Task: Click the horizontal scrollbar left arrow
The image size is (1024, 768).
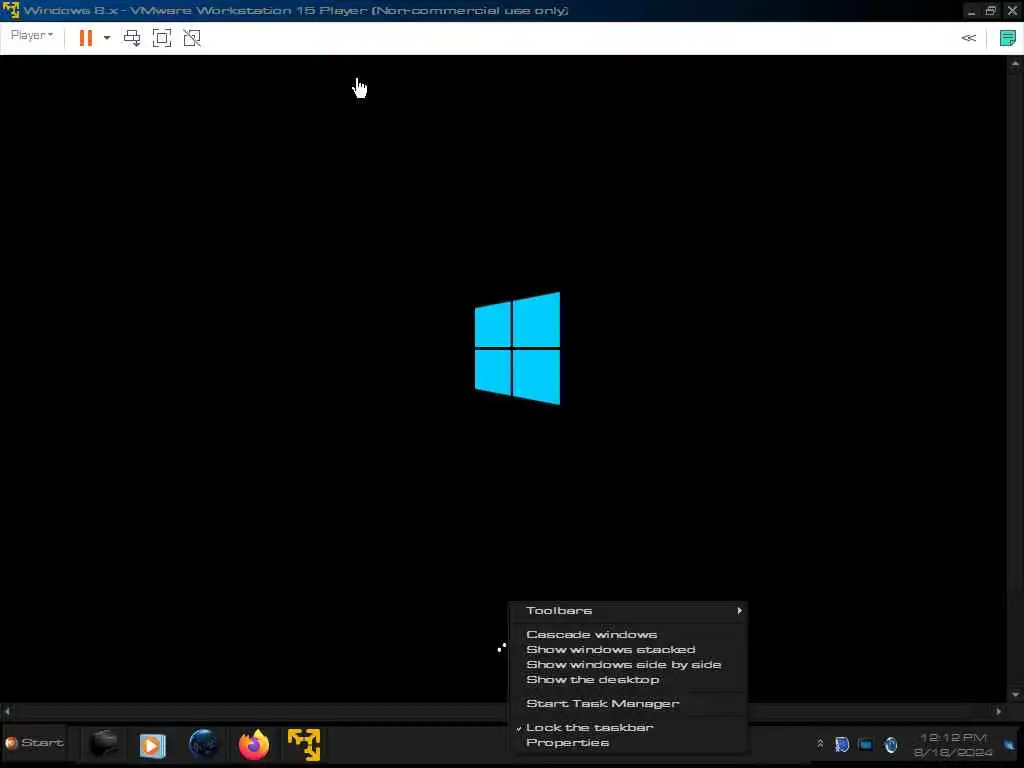Action: (7, 711)
